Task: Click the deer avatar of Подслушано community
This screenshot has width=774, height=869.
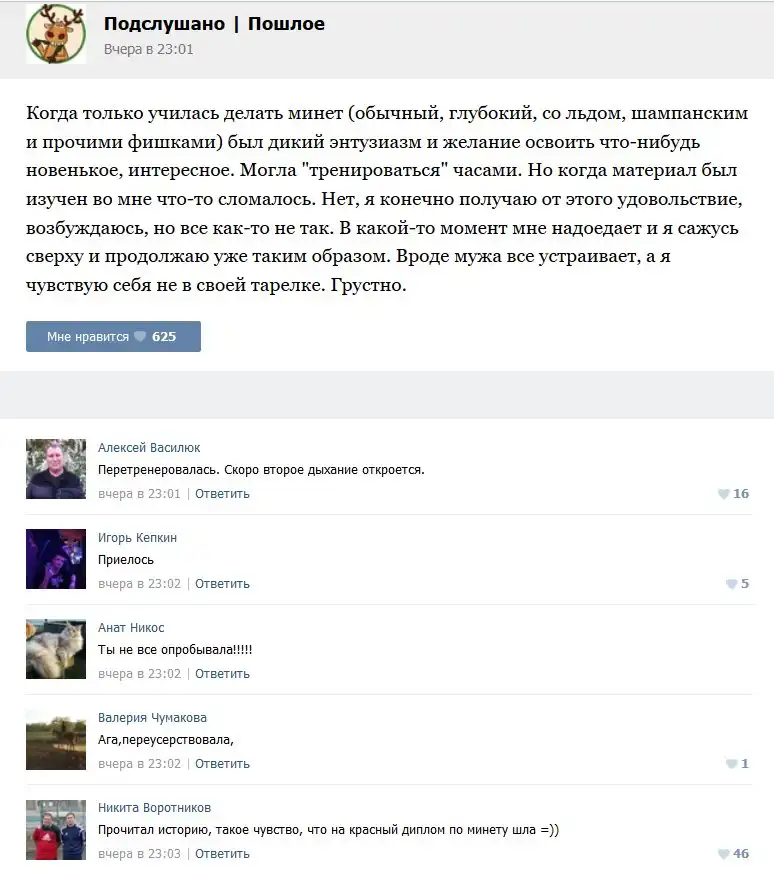Action: (56, 34)
